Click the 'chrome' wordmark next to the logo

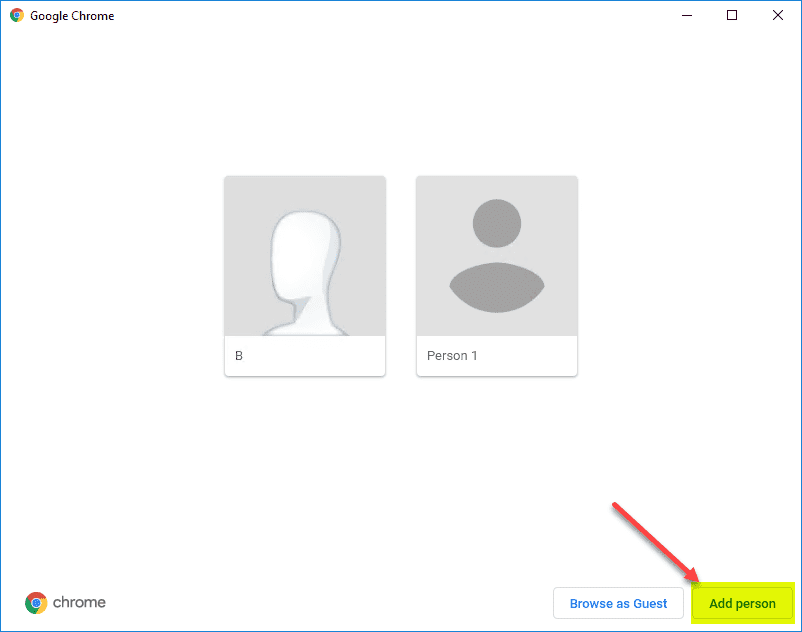click(x=79, y=603)
